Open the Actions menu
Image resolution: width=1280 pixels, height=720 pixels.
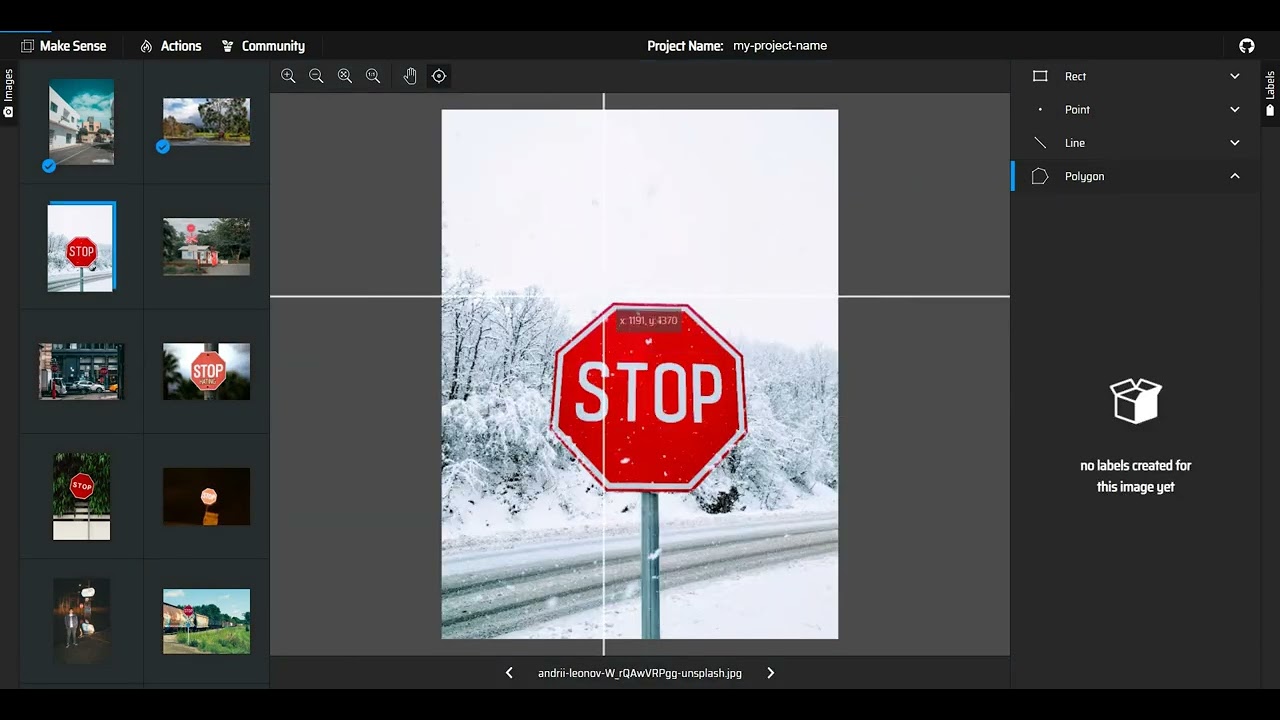[x=171, y=46]
